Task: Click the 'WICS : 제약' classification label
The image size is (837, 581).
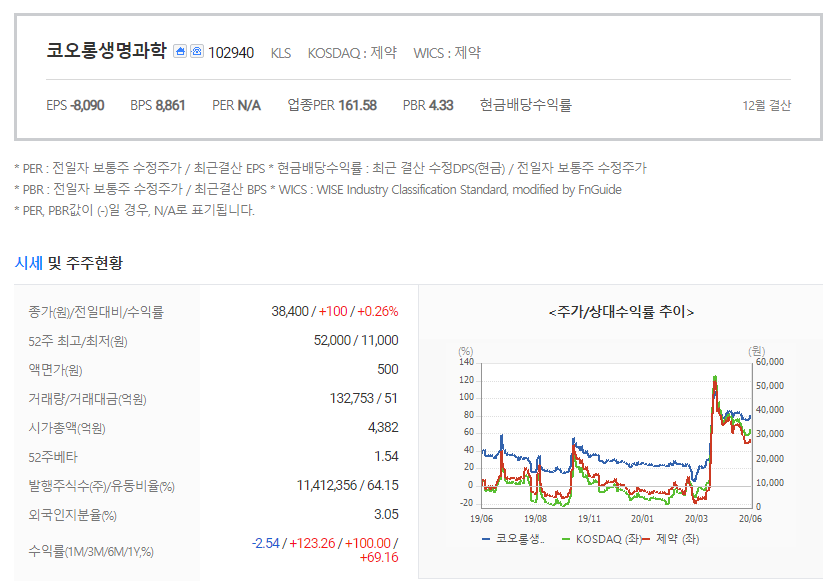Action: (447, 53)
